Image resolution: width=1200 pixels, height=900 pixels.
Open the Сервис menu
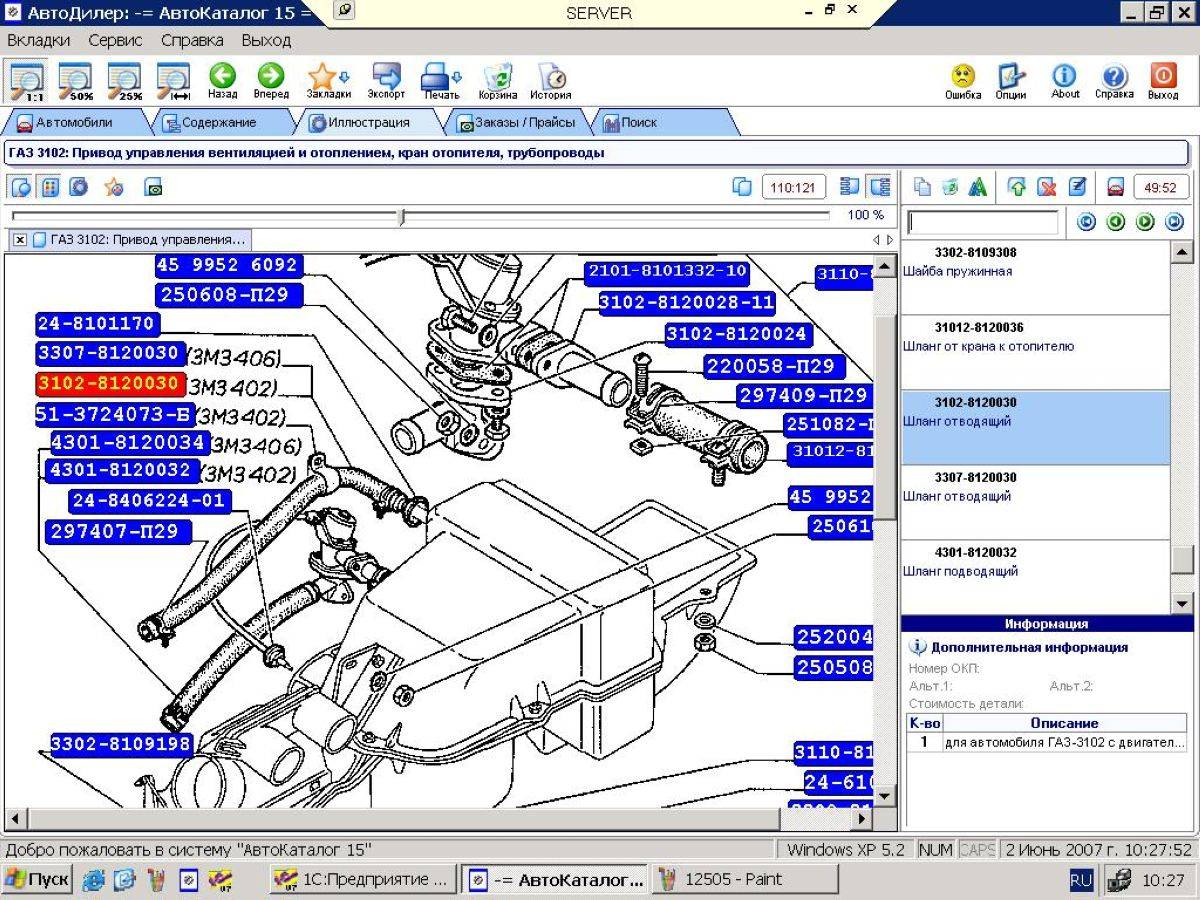click(x=115, y=41)
